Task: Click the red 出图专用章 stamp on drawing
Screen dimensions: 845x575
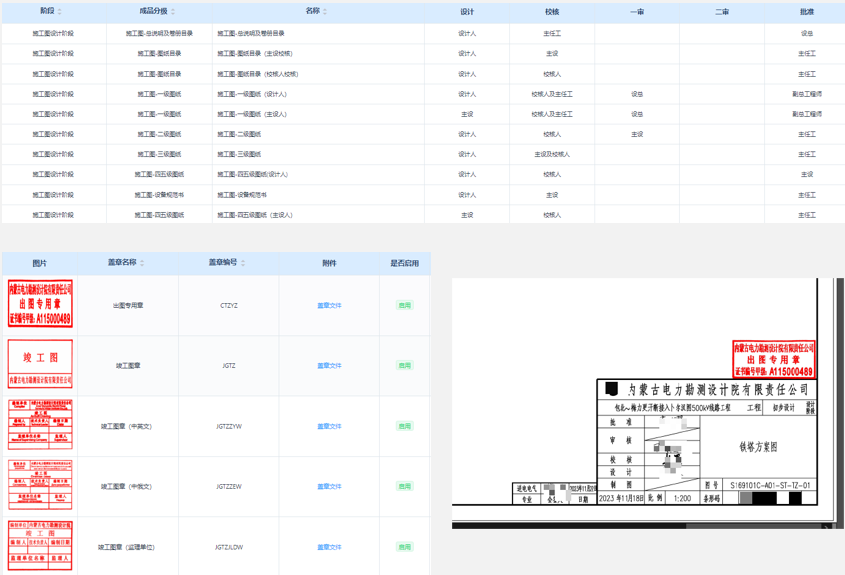Action: tap(773, 359)
